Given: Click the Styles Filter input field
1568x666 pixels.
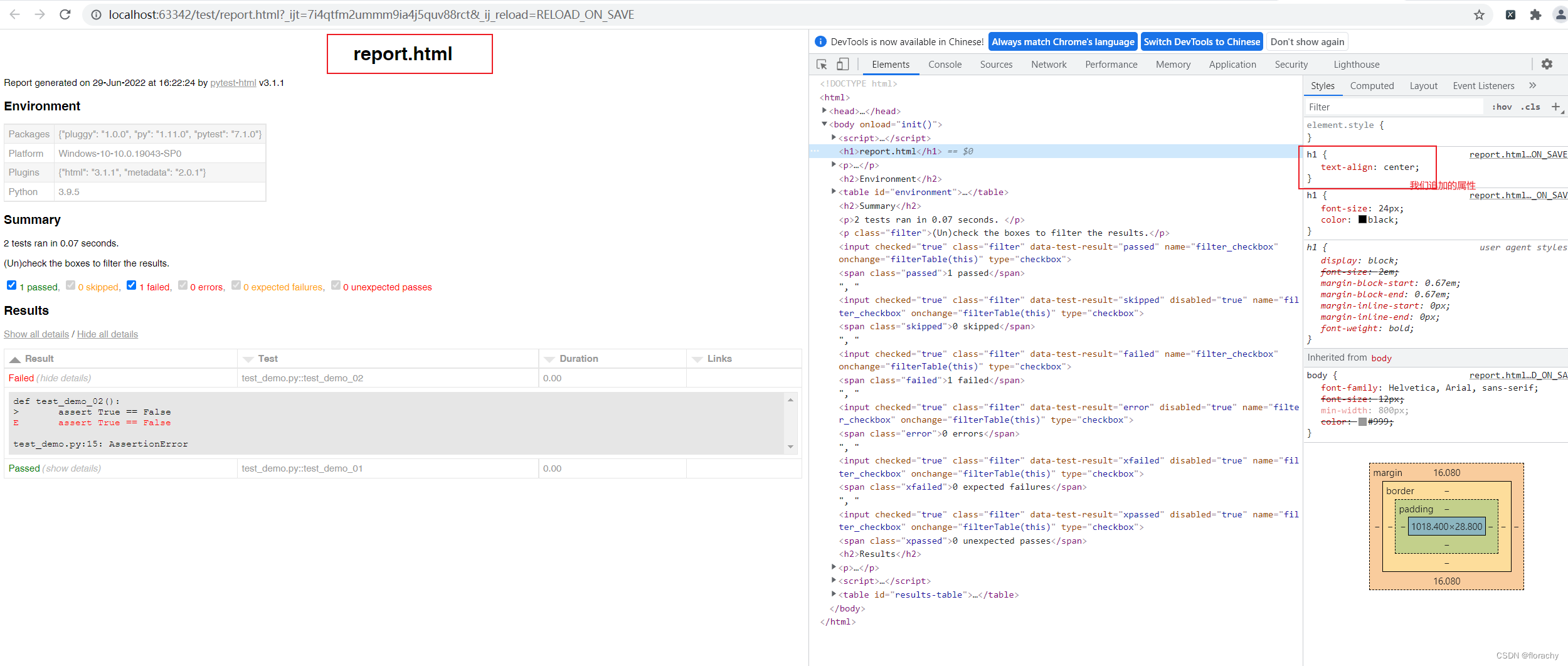Looking at the screenshot, I should pyautogui.click(x=1394, y=107).
